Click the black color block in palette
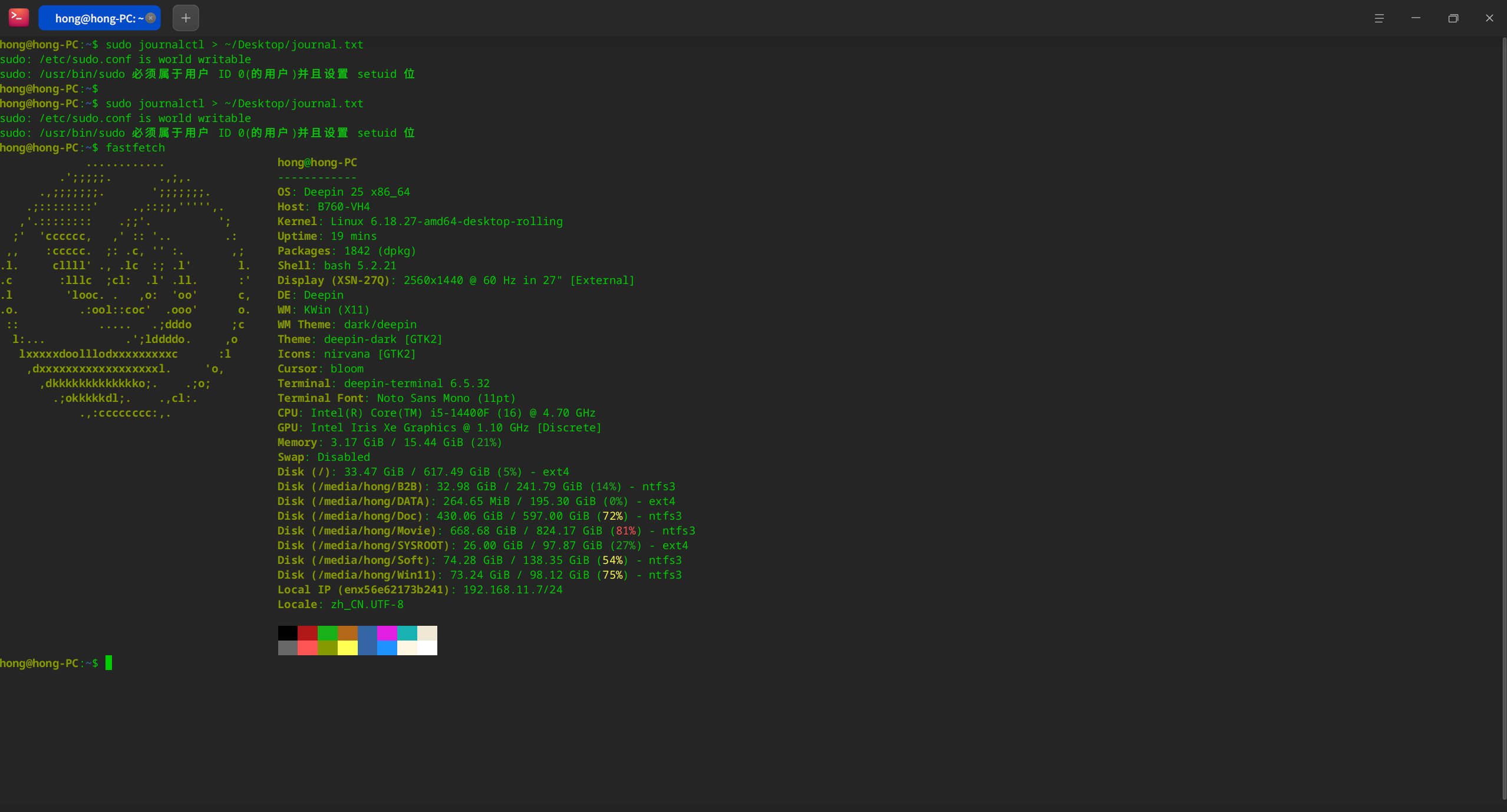The image size is (1507, 812). pos(288,633)
